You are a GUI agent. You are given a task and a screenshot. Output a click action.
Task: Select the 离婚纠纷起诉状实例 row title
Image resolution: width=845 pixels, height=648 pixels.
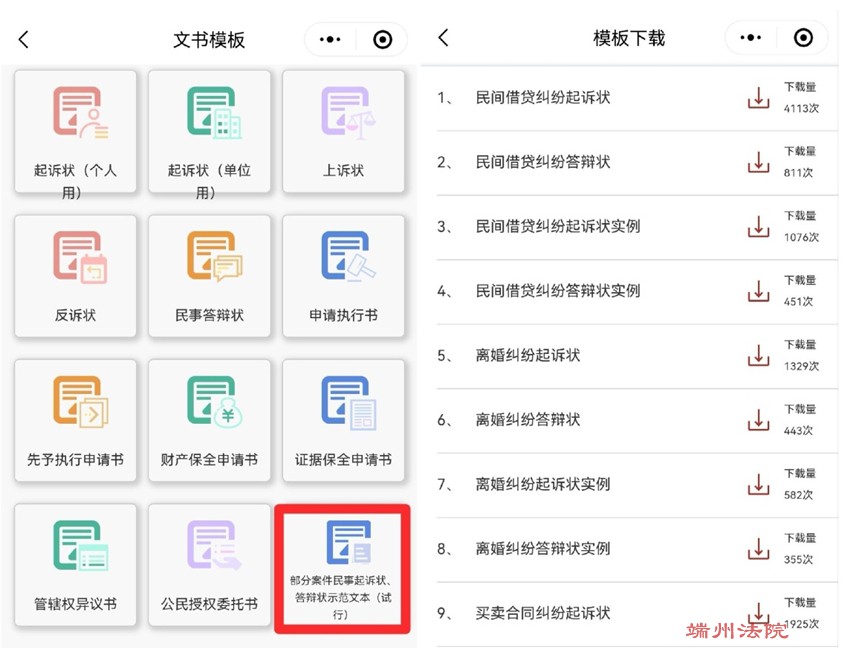coord(543,484)
